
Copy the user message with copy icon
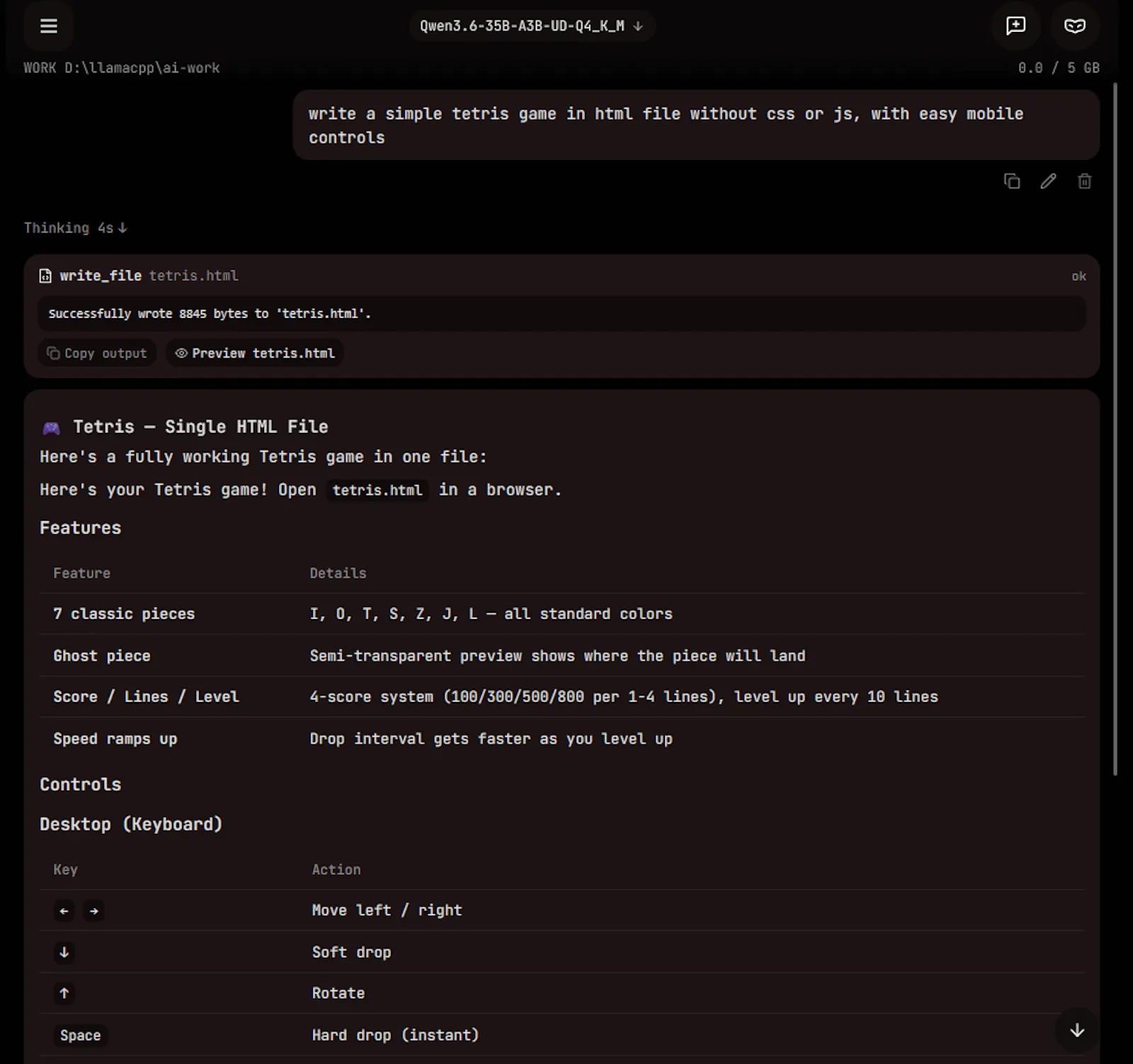[x=1012, y=181]
